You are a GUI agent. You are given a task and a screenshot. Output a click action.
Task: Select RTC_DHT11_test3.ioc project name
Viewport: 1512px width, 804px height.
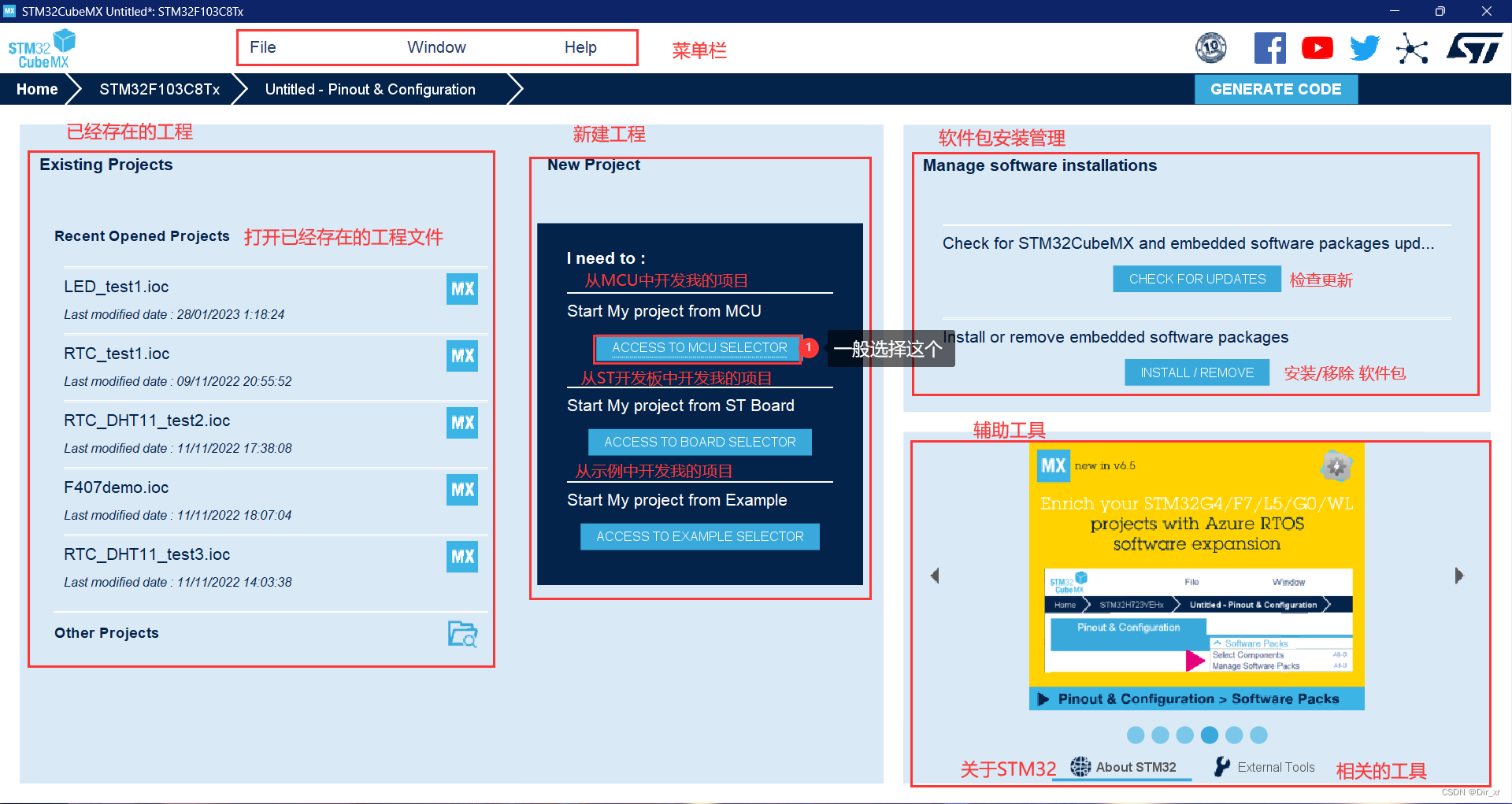tap(147, 554)
